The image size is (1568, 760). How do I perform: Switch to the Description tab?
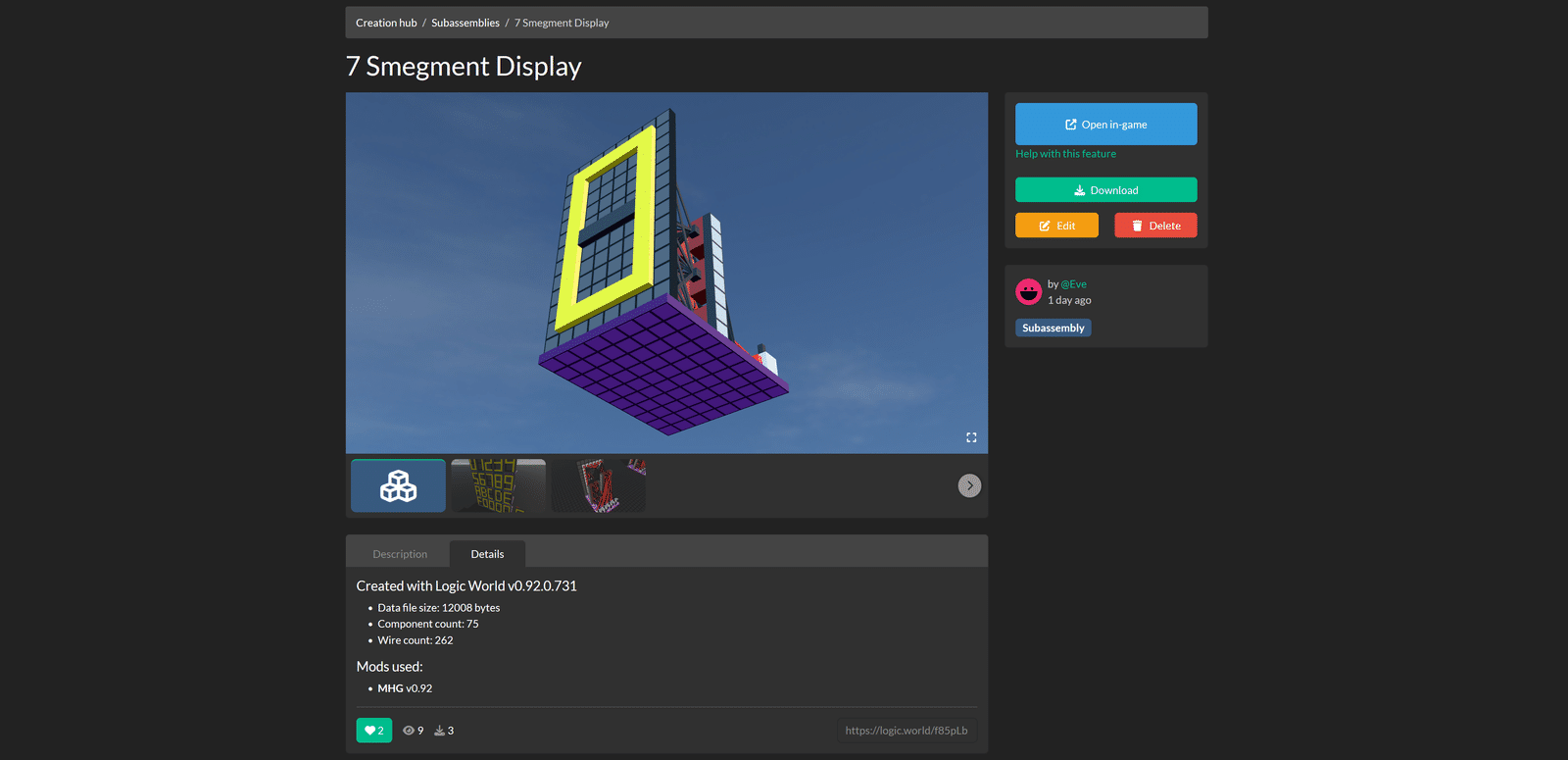(400, 554)
